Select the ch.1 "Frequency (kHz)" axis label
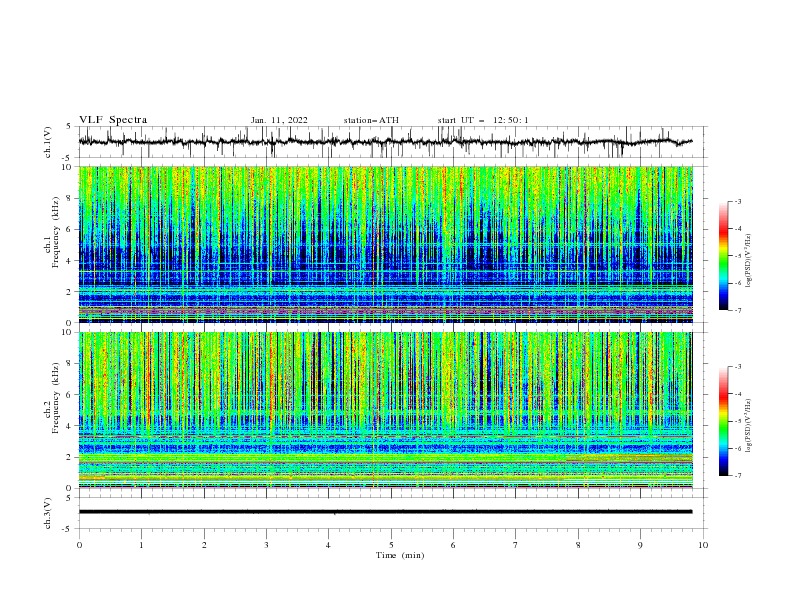Screen dimensions: 792x612 pyautogui.click(x=56, y=232)
